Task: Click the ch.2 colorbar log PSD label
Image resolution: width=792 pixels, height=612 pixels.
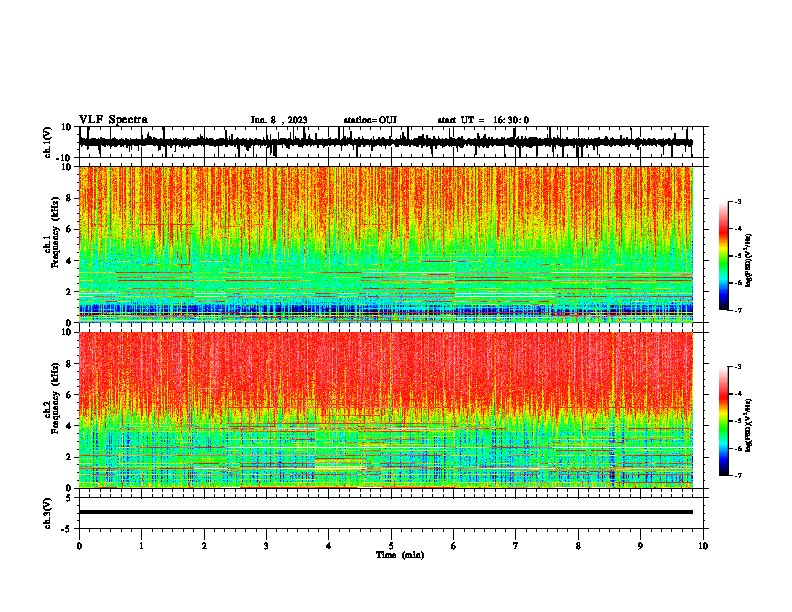Action: click(x=748, y=425)
